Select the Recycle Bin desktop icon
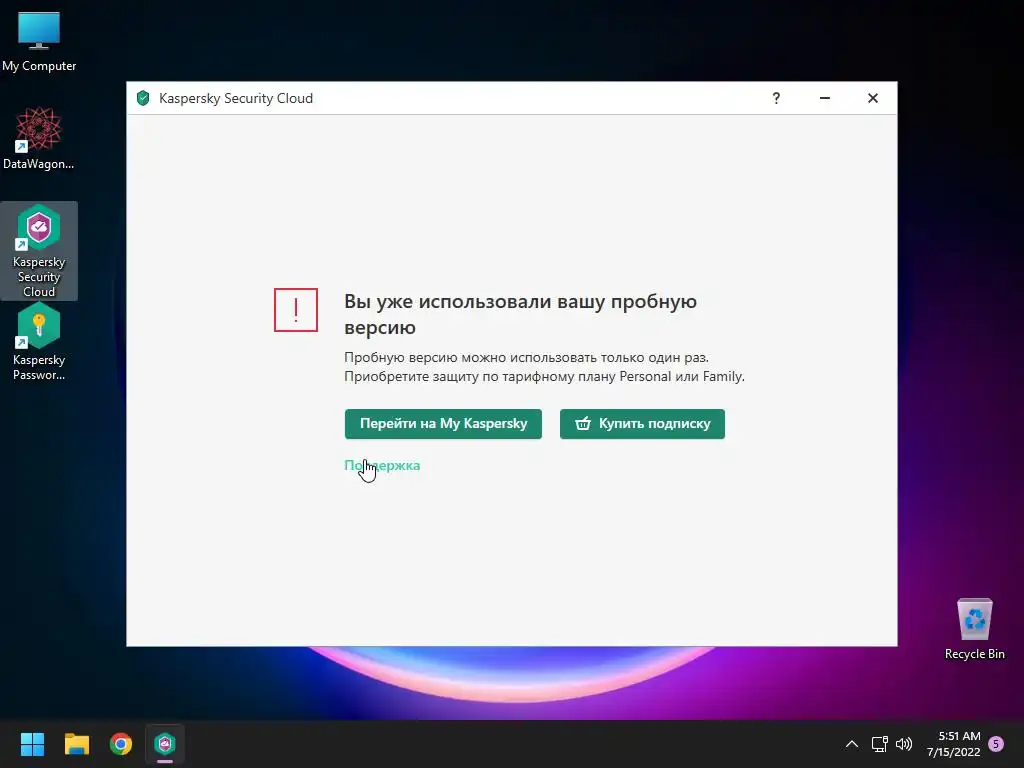The width and height of the screenshot is (1024, 768). pos(974,628)
